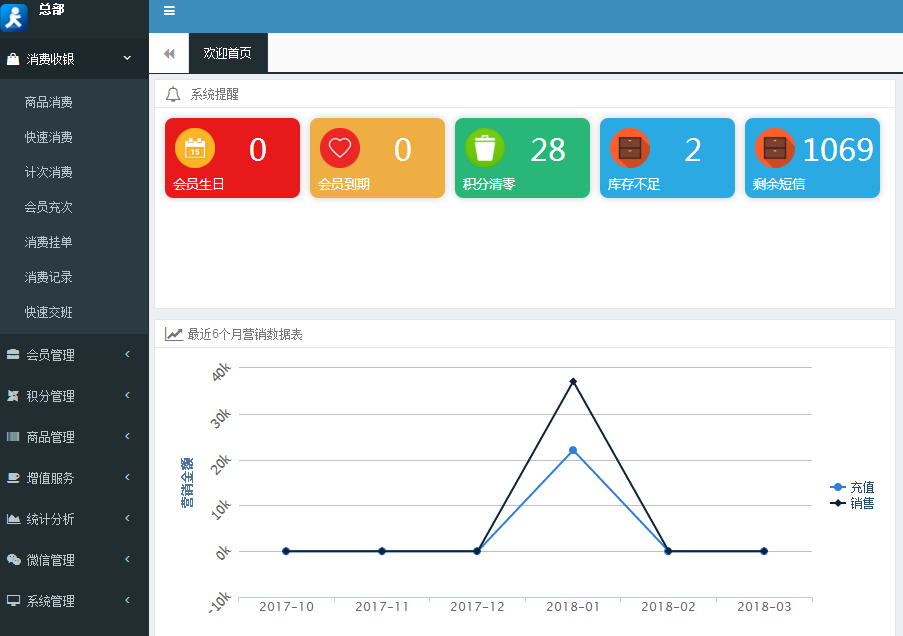
Task: Expand the 统计分析 sidebar menu
Action: pos(74,519)
